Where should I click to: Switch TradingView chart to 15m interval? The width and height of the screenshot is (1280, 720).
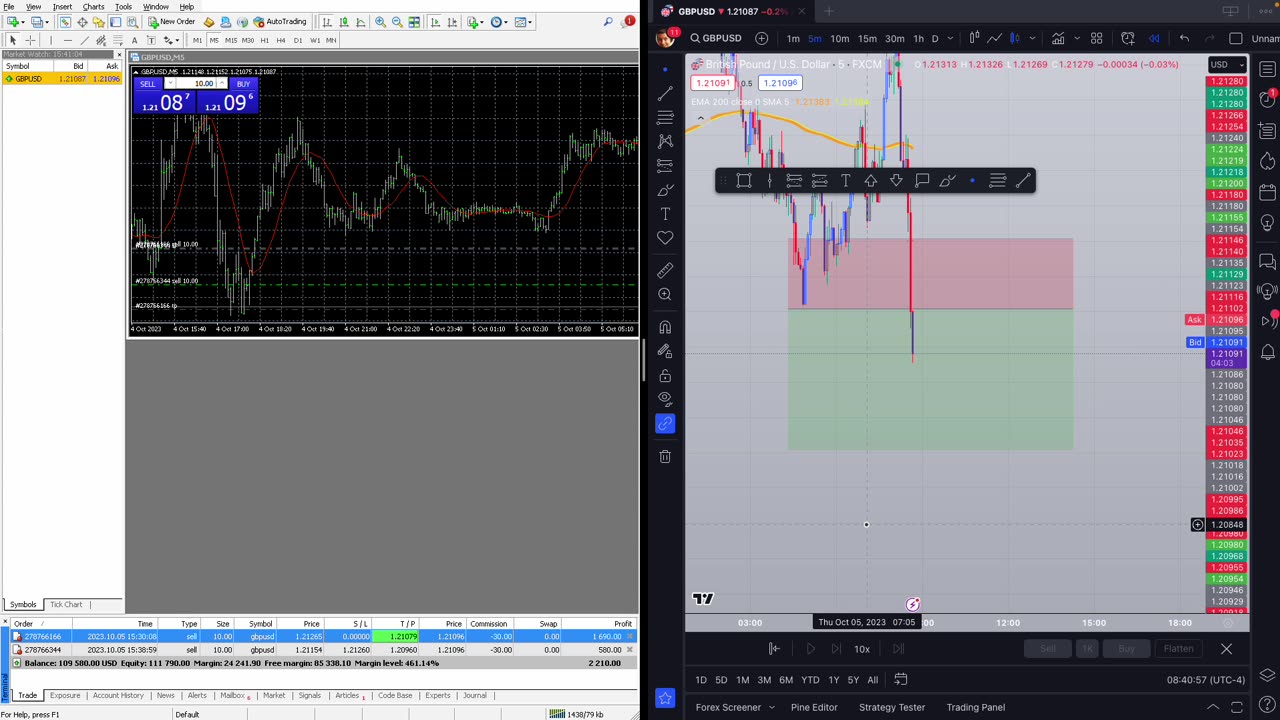pos(867,38)
